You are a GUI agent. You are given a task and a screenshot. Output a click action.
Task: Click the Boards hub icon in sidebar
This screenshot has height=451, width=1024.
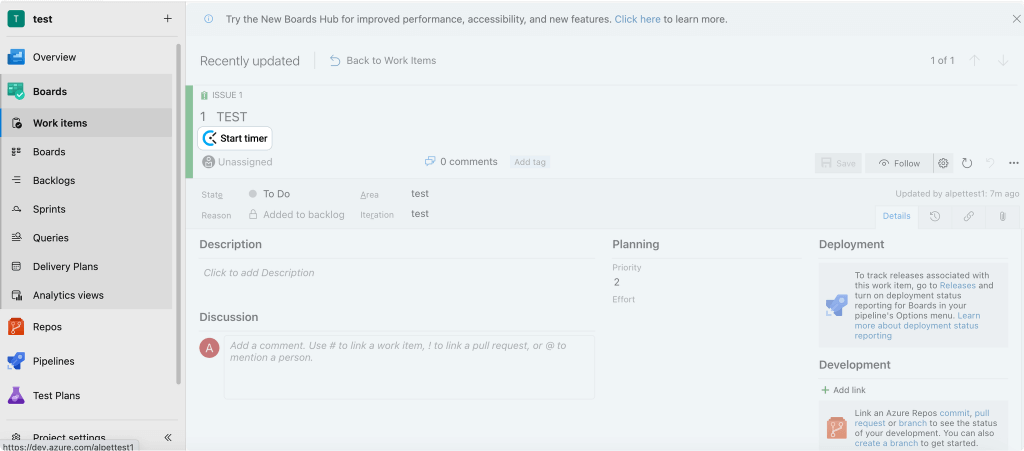(16, 91)
